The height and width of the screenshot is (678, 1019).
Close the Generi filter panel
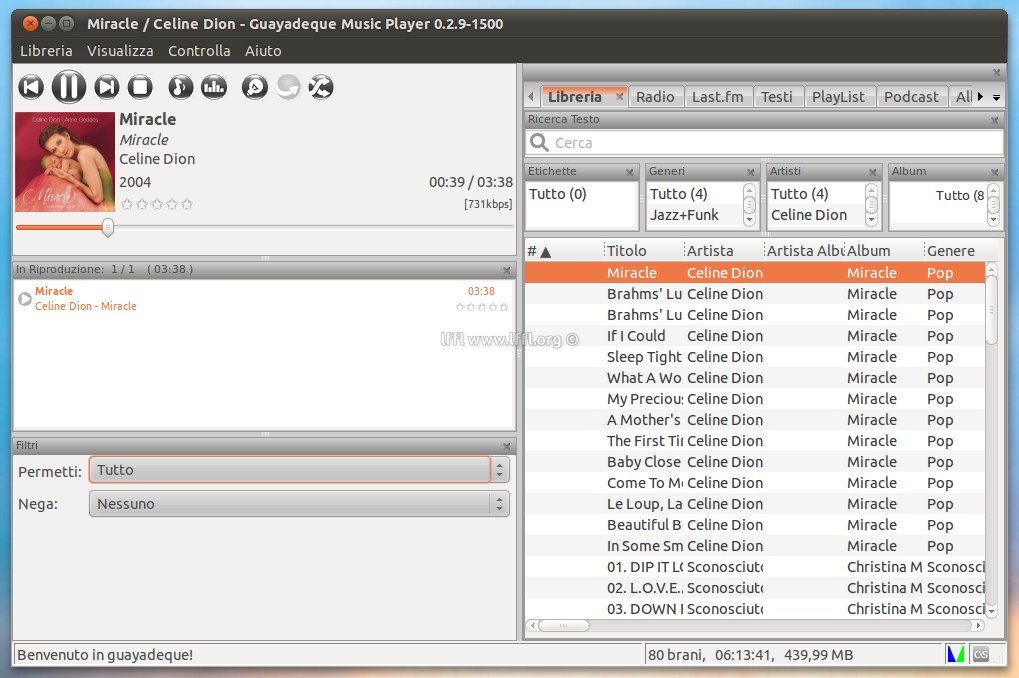pyautogui.click(x=751, y=172)
